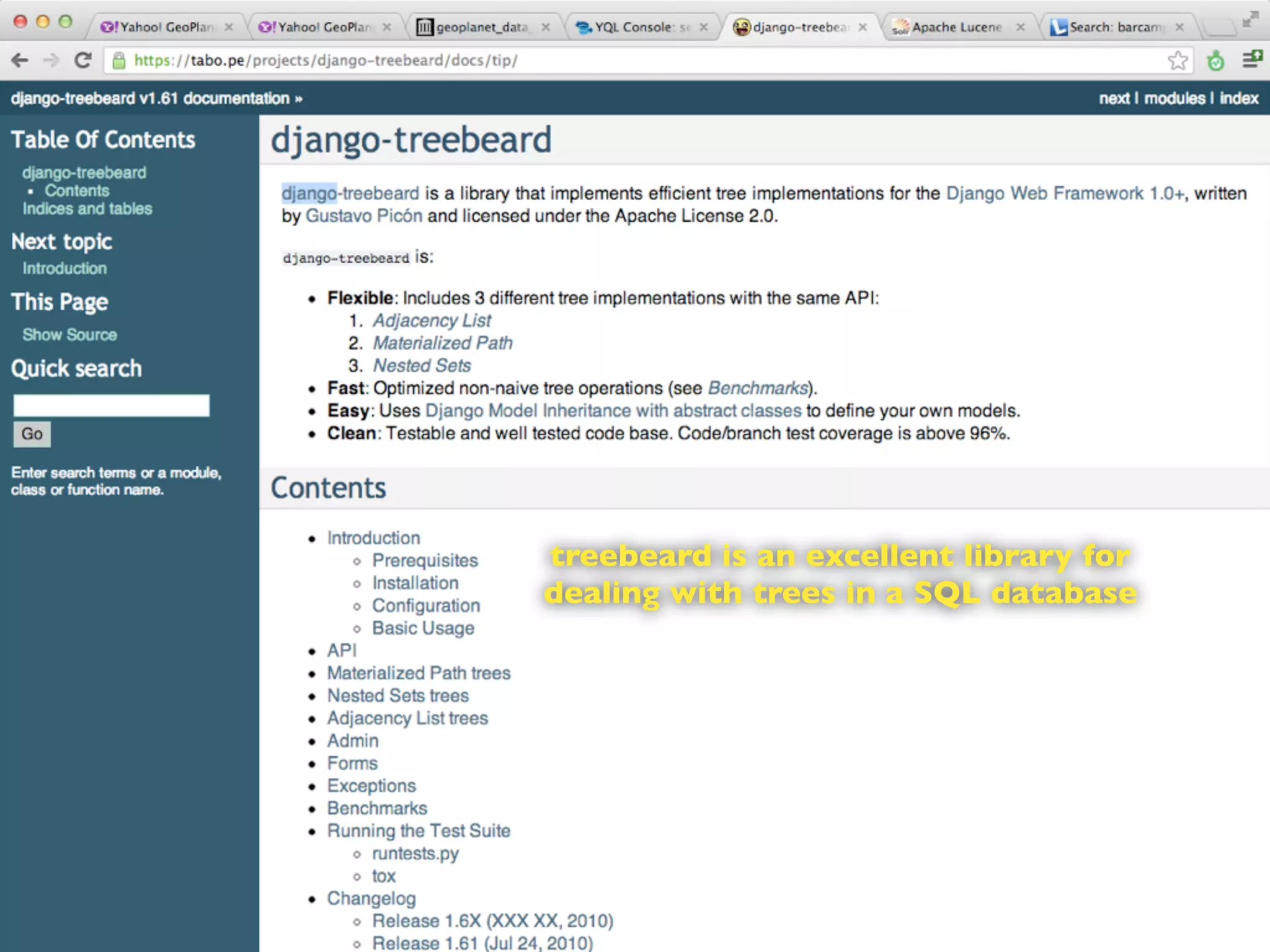
Task: Open tox contents link
Action: (x=384, y=876)
